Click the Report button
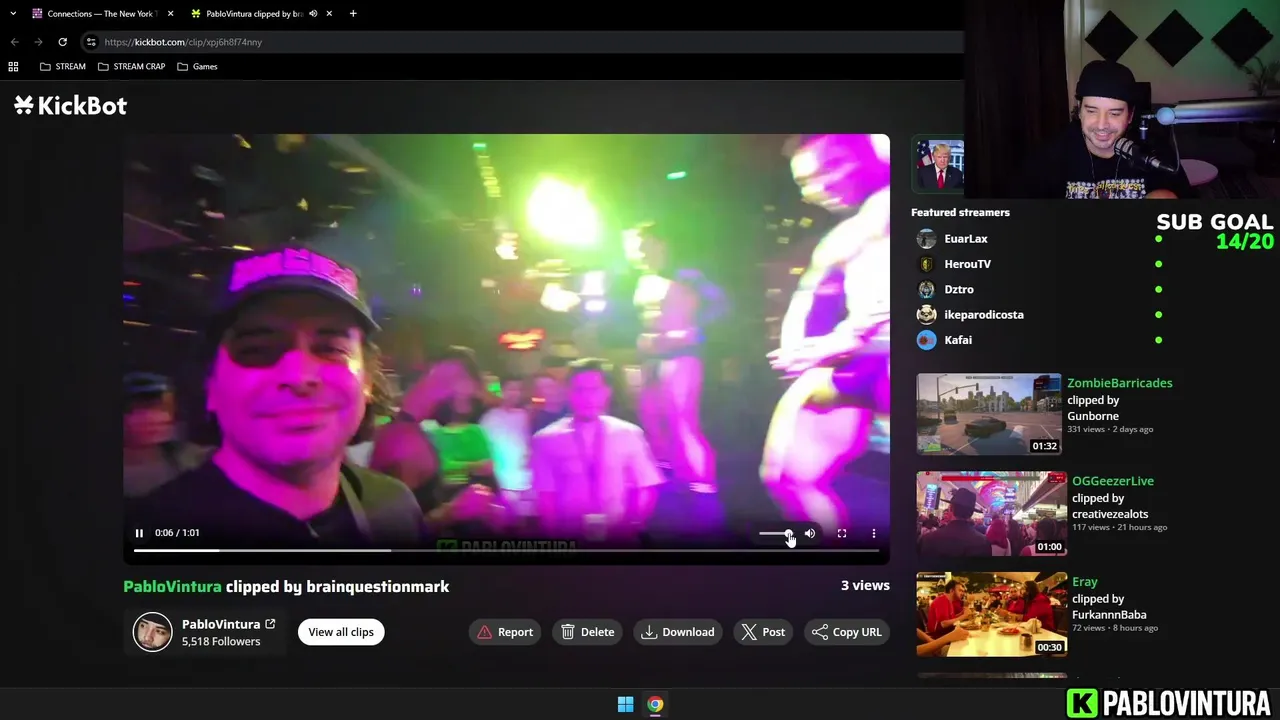Image resolution: width=1280 pixels, height=720 pixels. [x=505, y=632]
